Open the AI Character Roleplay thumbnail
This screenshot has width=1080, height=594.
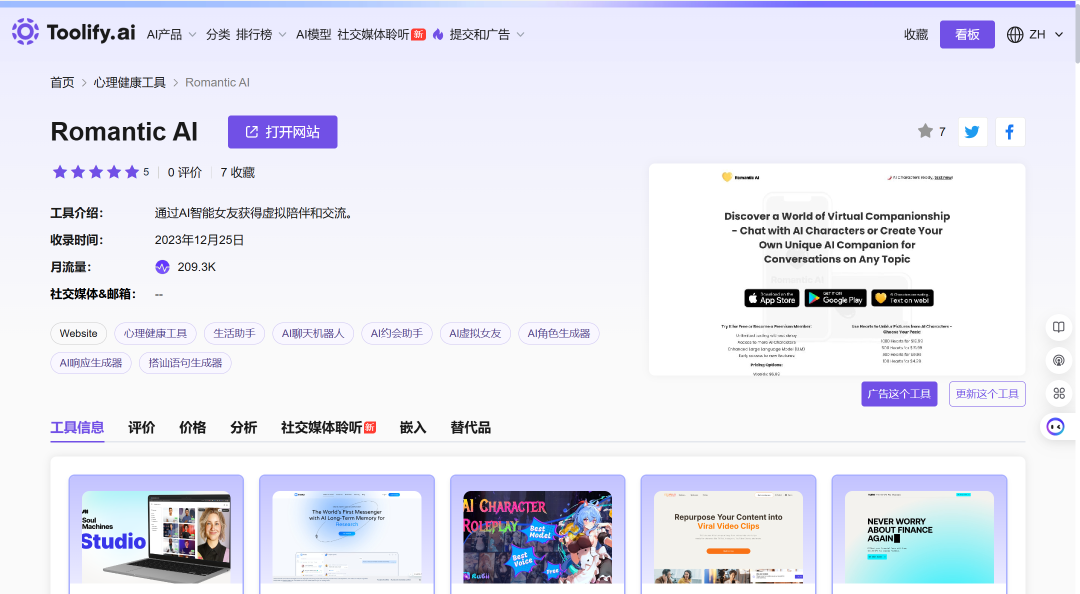pos(537,537)
